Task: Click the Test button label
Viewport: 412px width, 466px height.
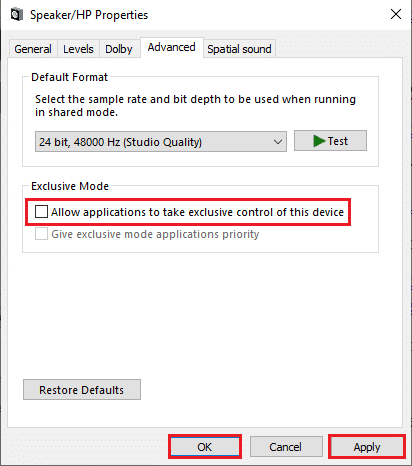Action: coord(338,141)
